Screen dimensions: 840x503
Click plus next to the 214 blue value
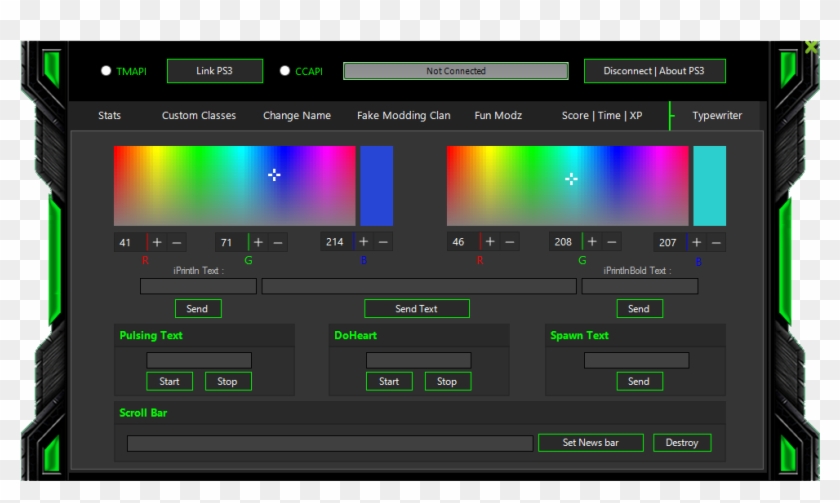(x=363, y=242)
